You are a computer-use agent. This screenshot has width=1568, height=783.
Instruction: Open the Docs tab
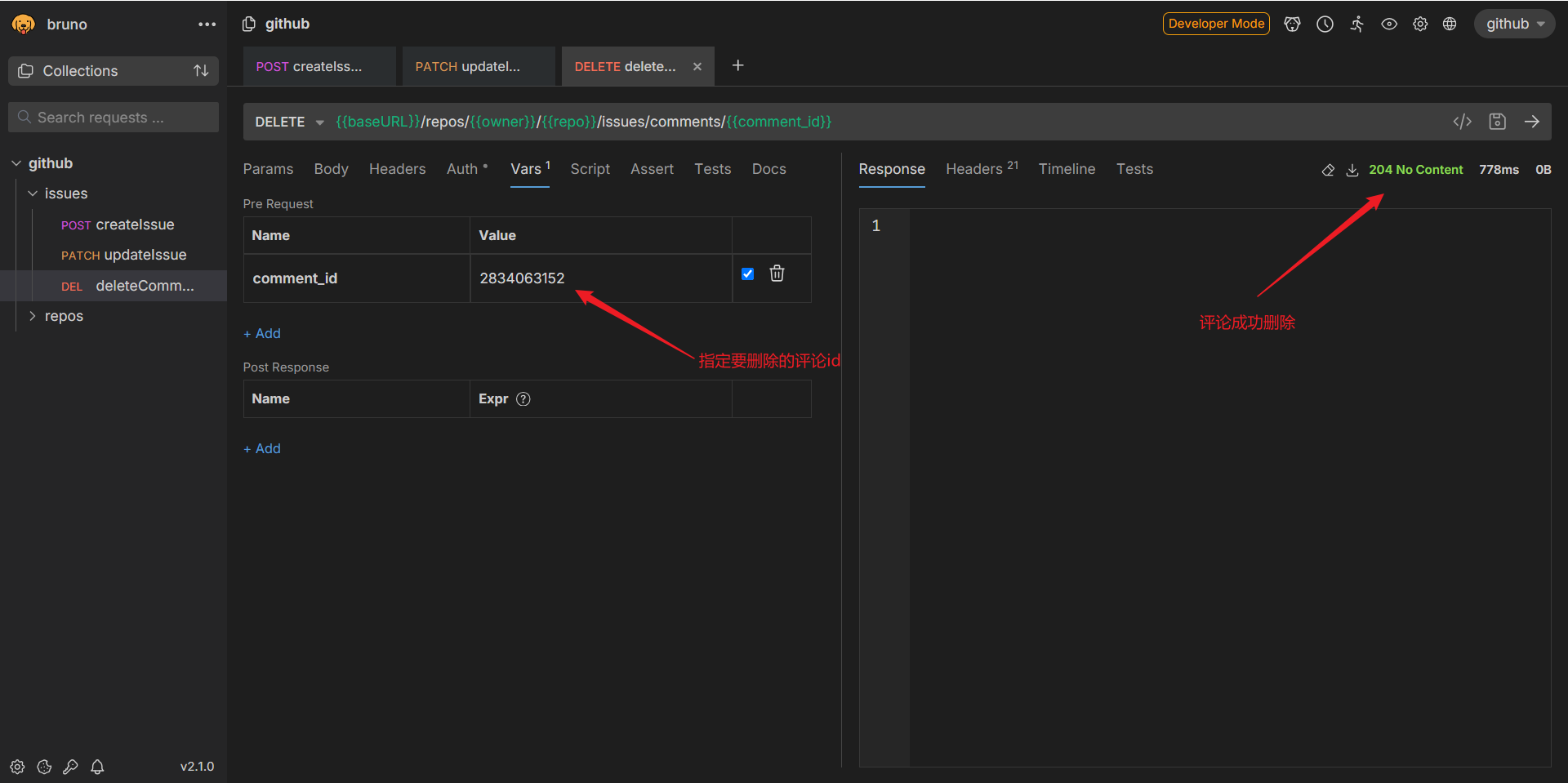(768, 169)
